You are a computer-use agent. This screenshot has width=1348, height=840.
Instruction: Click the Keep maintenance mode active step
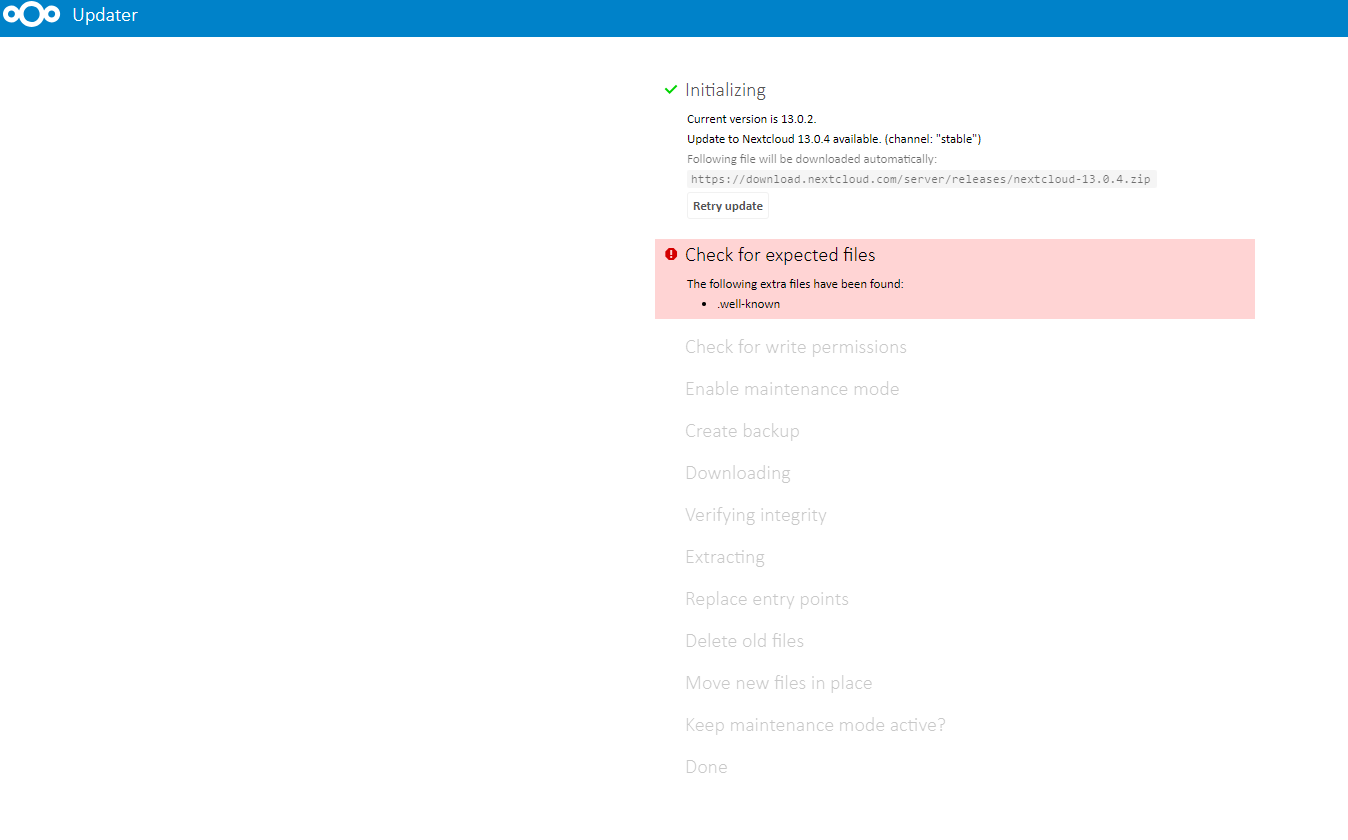coord(815,724)
